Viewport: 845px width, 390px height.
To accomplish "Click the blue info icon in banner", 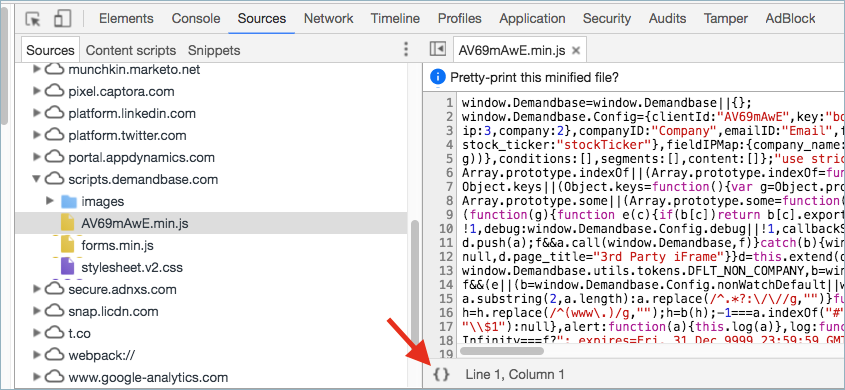I will coord(438,78).
